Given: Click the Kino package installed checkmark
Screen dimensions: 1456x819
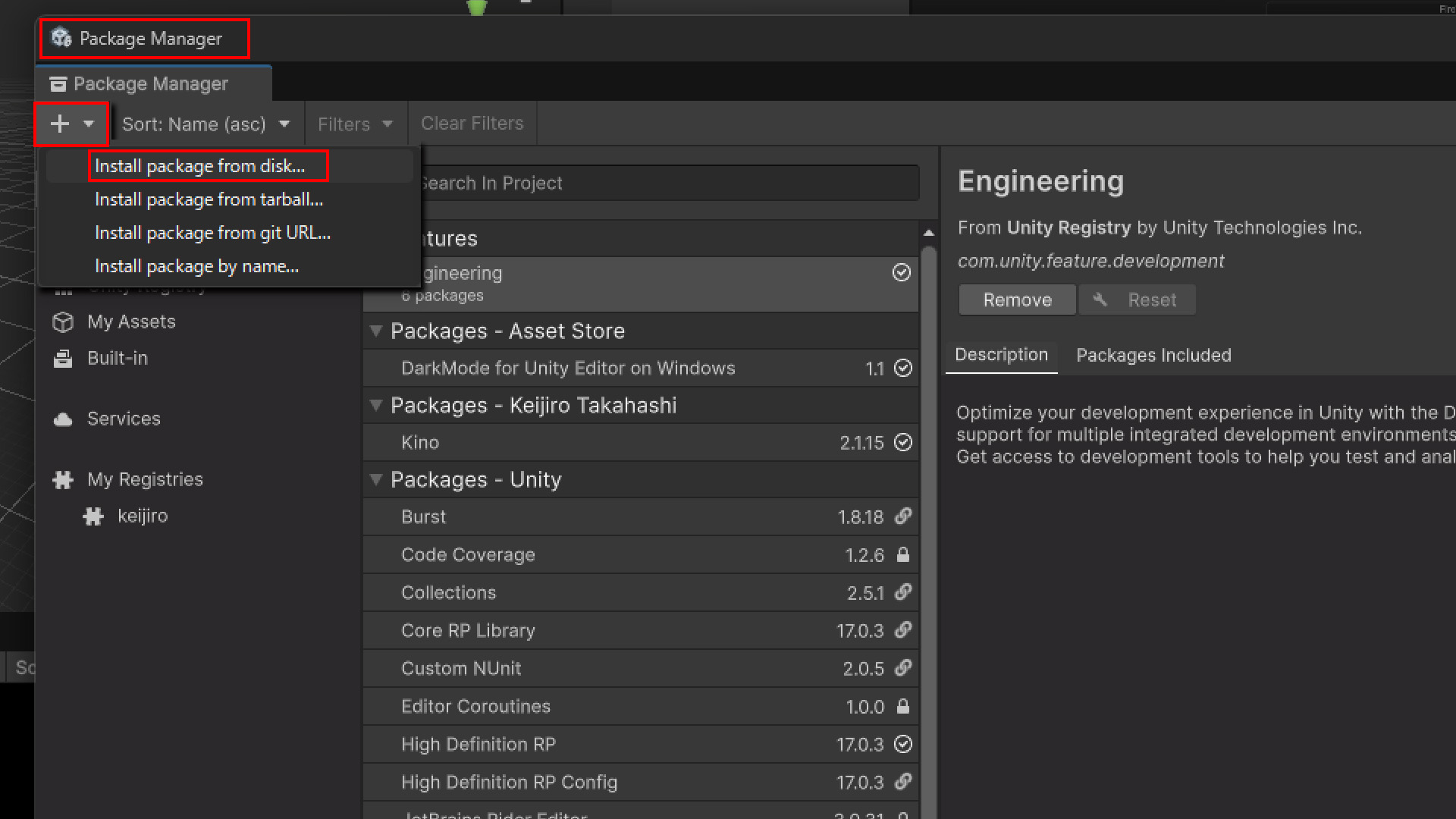Looking at the screenshot, I should click(902, 443).
